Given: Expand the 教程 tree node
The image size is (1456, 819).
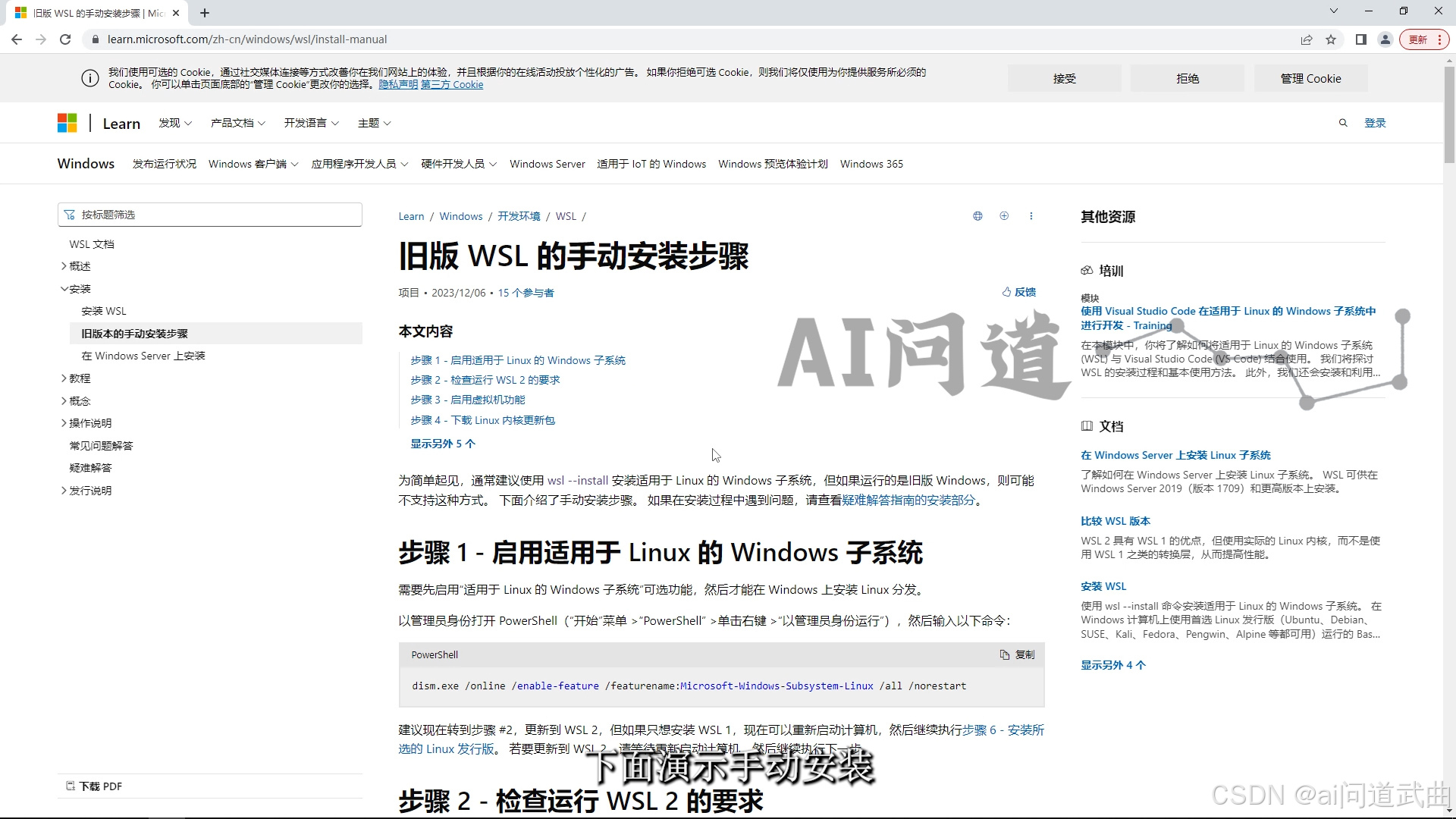Looking at the screenshot, I should point(64,378).
